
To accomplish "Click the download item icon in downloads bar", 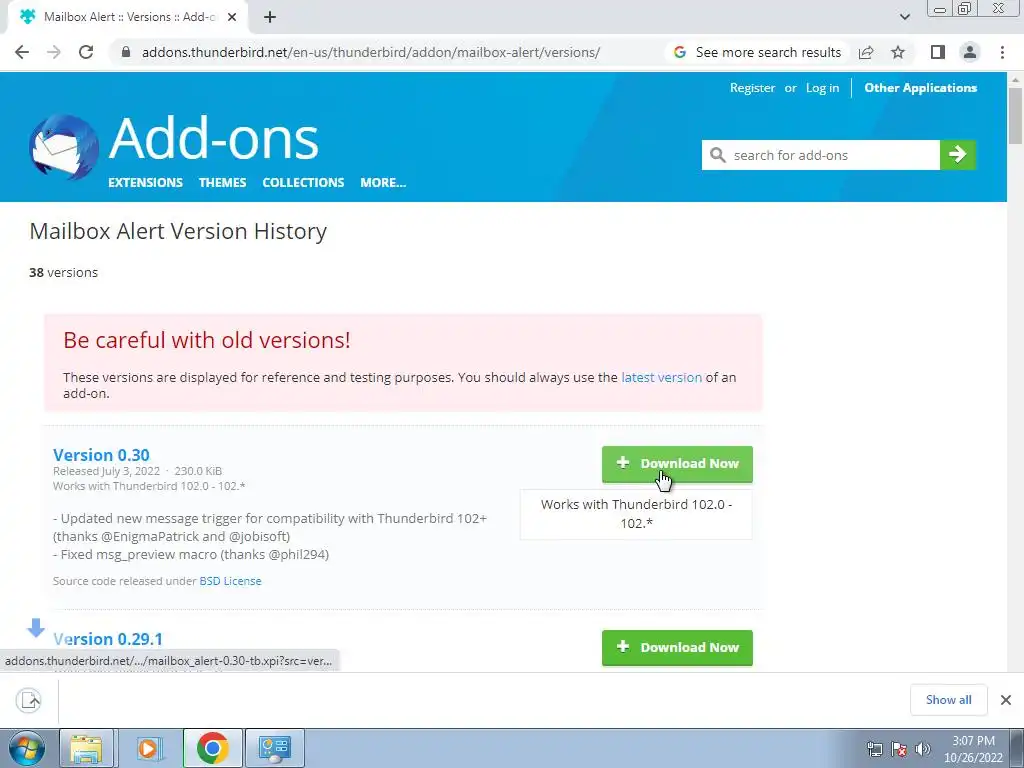I will tap(29, 700).
